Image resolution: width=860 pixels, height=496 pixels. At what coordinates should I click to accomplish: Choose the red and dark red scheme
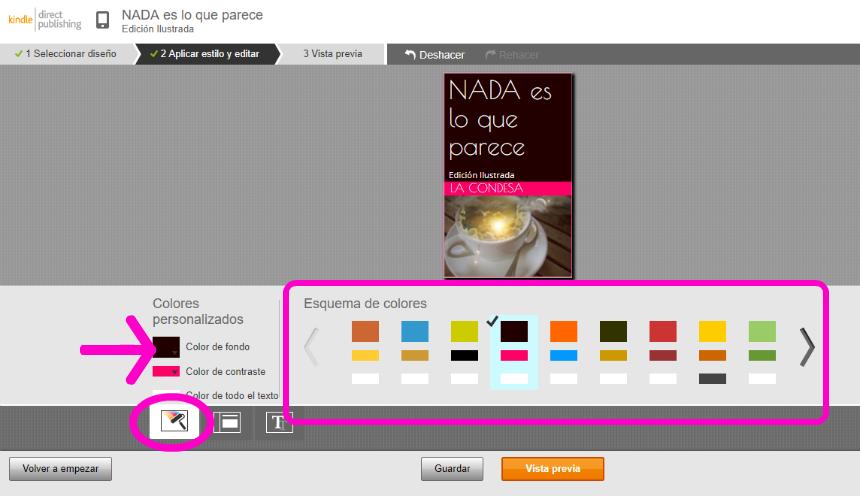coord(663,352)
